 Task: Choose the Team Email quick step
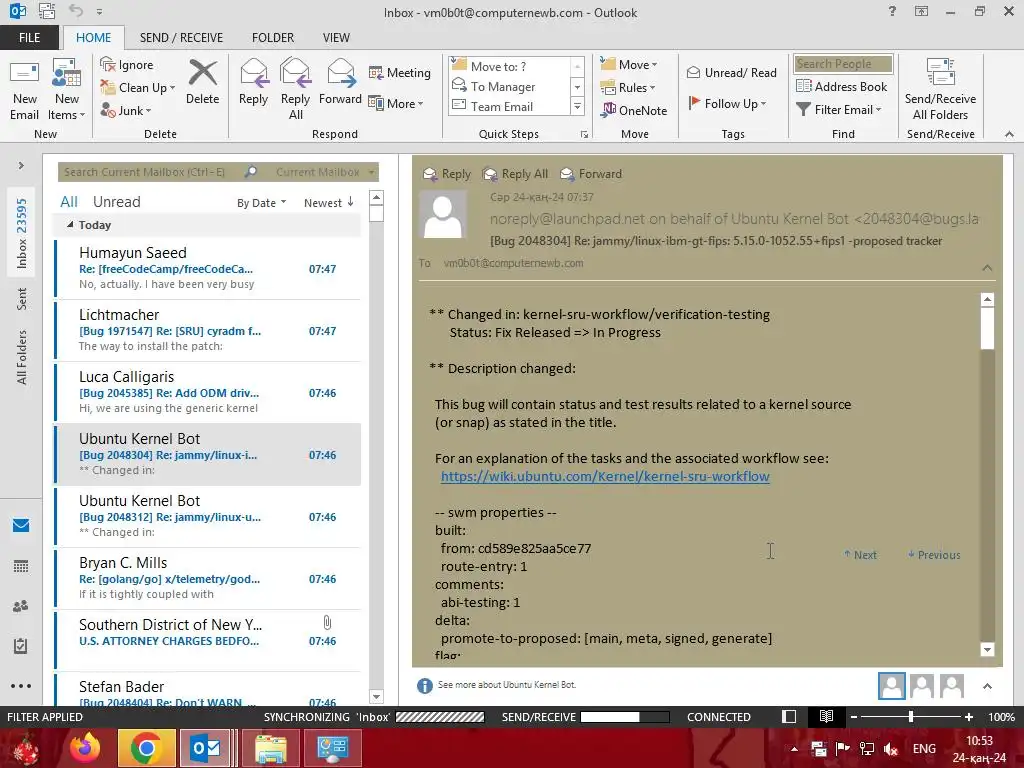click(510, 106)
